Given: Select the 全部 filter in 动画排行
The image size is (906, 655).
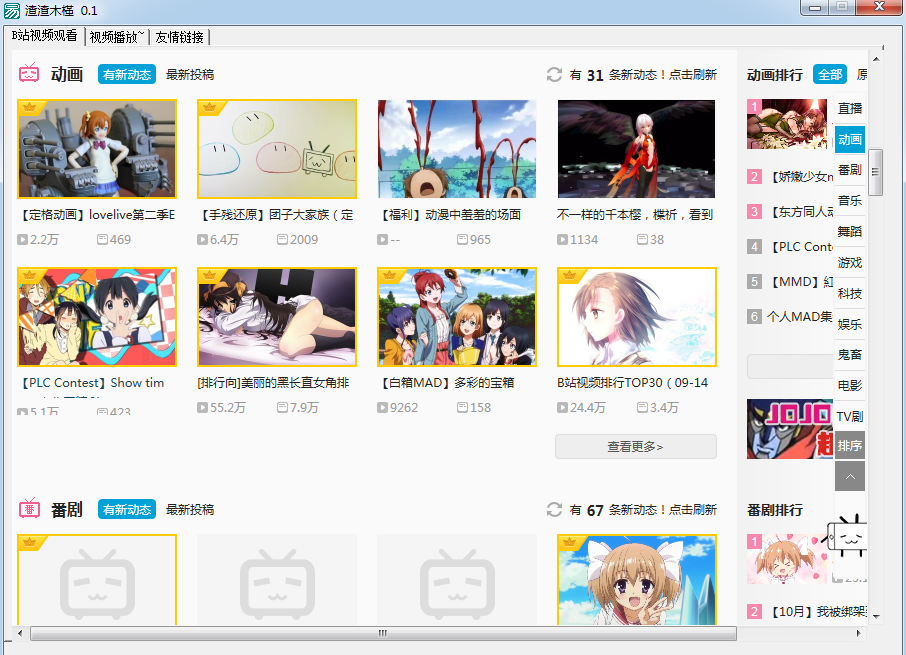Looking at the screenshot, I should click(x=830, y=75).
